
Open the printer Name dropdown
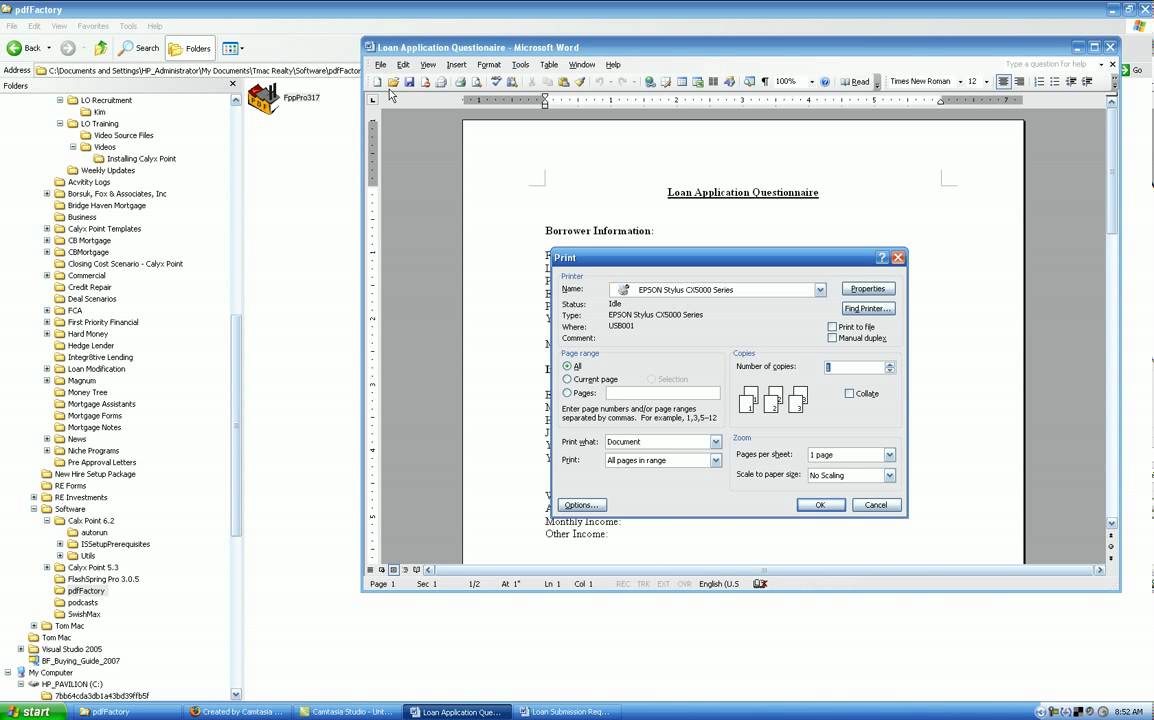pos(820,290)
